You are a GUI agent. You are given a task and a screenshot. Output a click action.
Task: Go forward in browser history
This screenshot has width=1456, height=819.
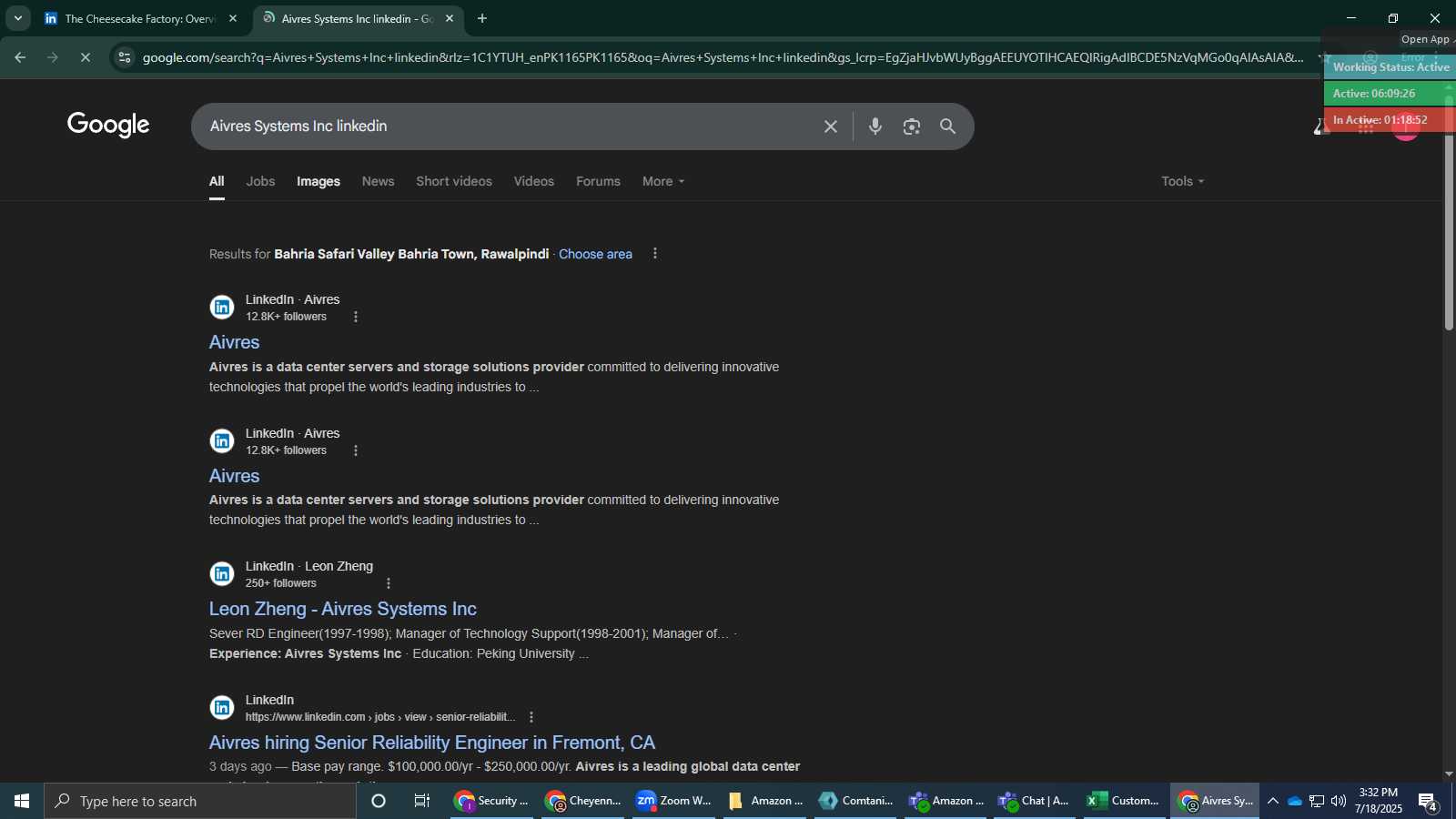click(53, 57)
